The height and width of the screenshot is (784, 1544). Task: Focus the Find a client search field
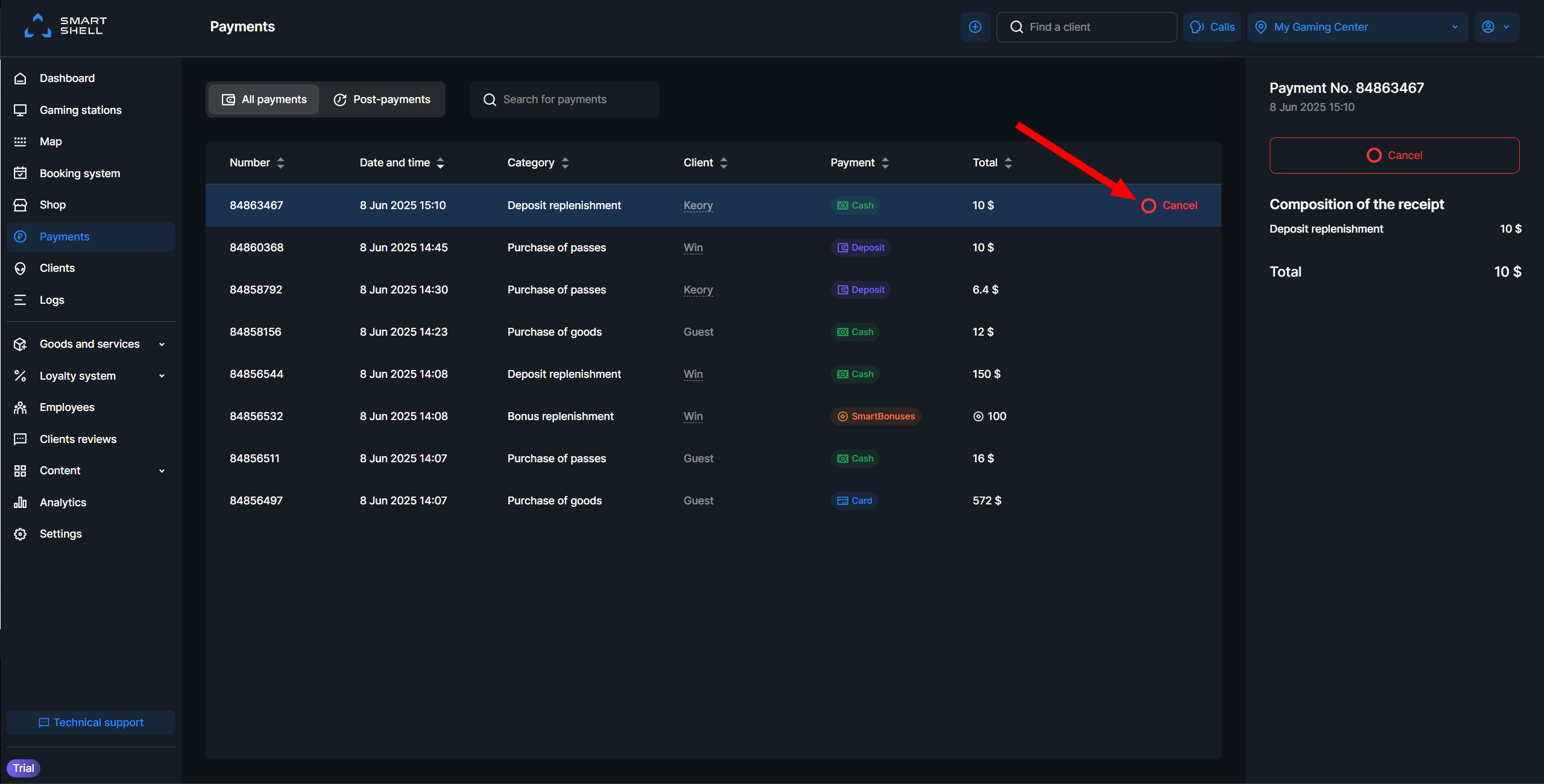coord(1086,27)
